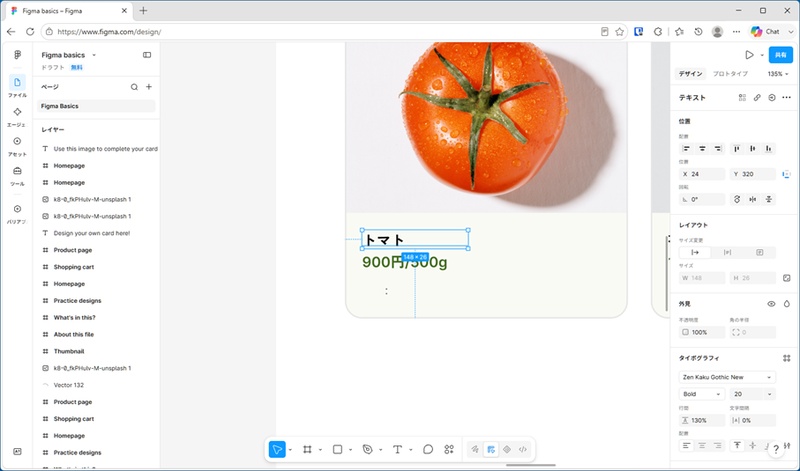Open the Bold font weight dropdown

pos(702,394)
